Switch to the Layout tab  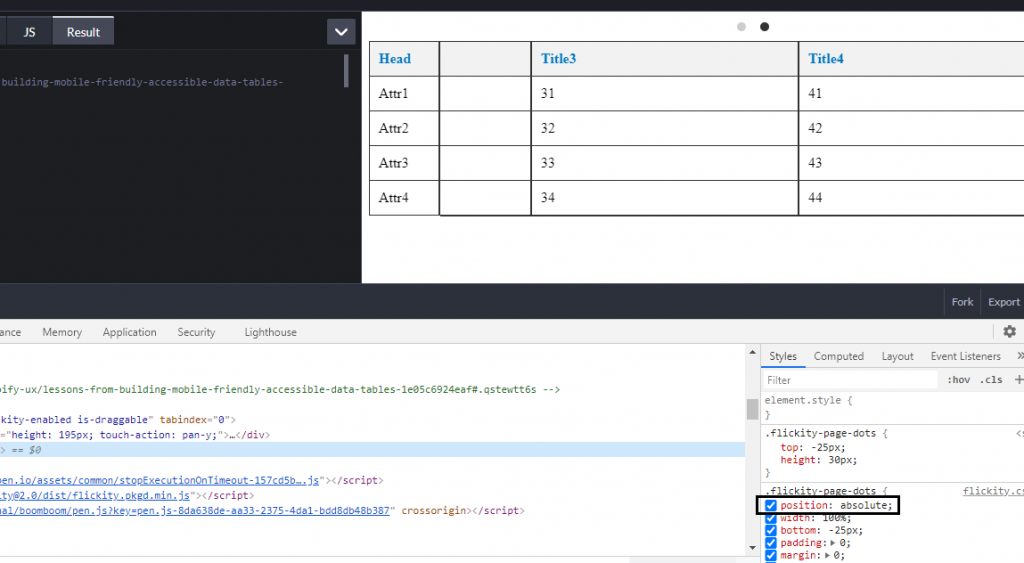(897, 356)
